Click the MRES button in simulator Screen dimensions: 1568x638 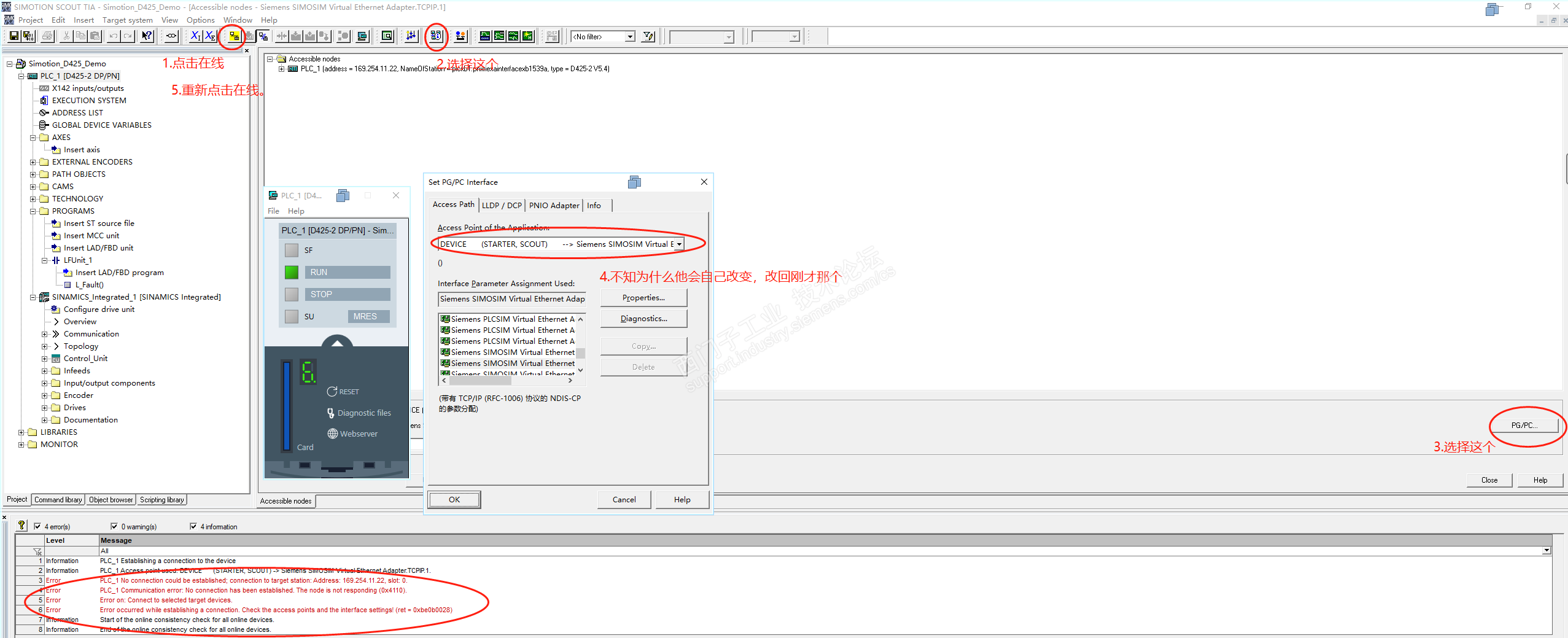(369, 317)
